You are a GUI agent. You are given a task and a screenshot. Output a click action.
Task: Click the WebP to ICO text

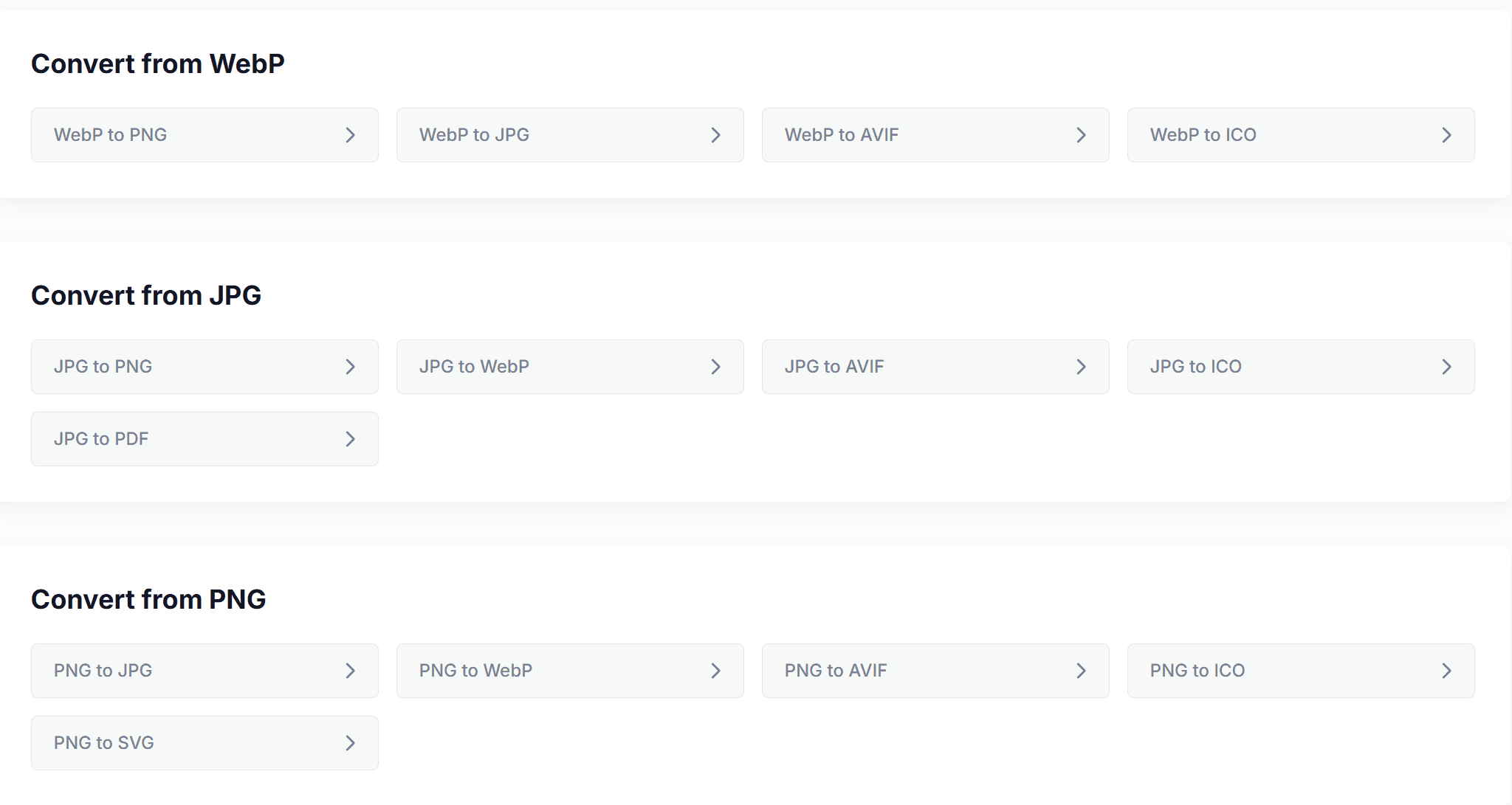click(x=1203, y=135)
